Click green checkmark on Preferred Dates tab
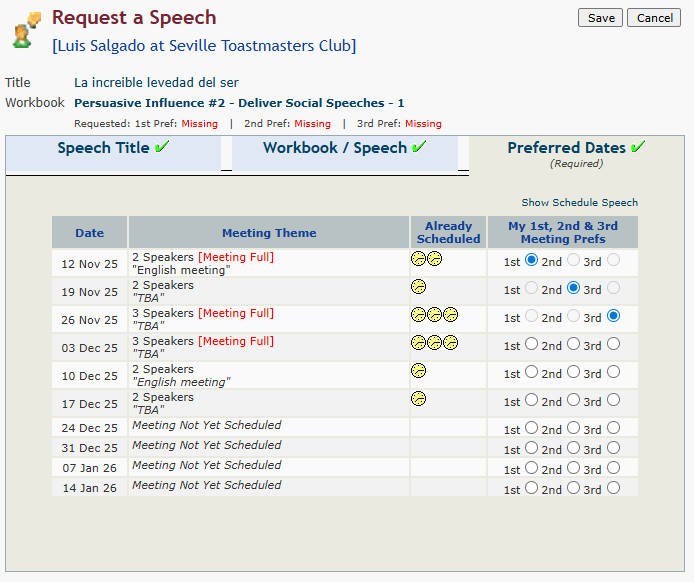 pos(638,147)
